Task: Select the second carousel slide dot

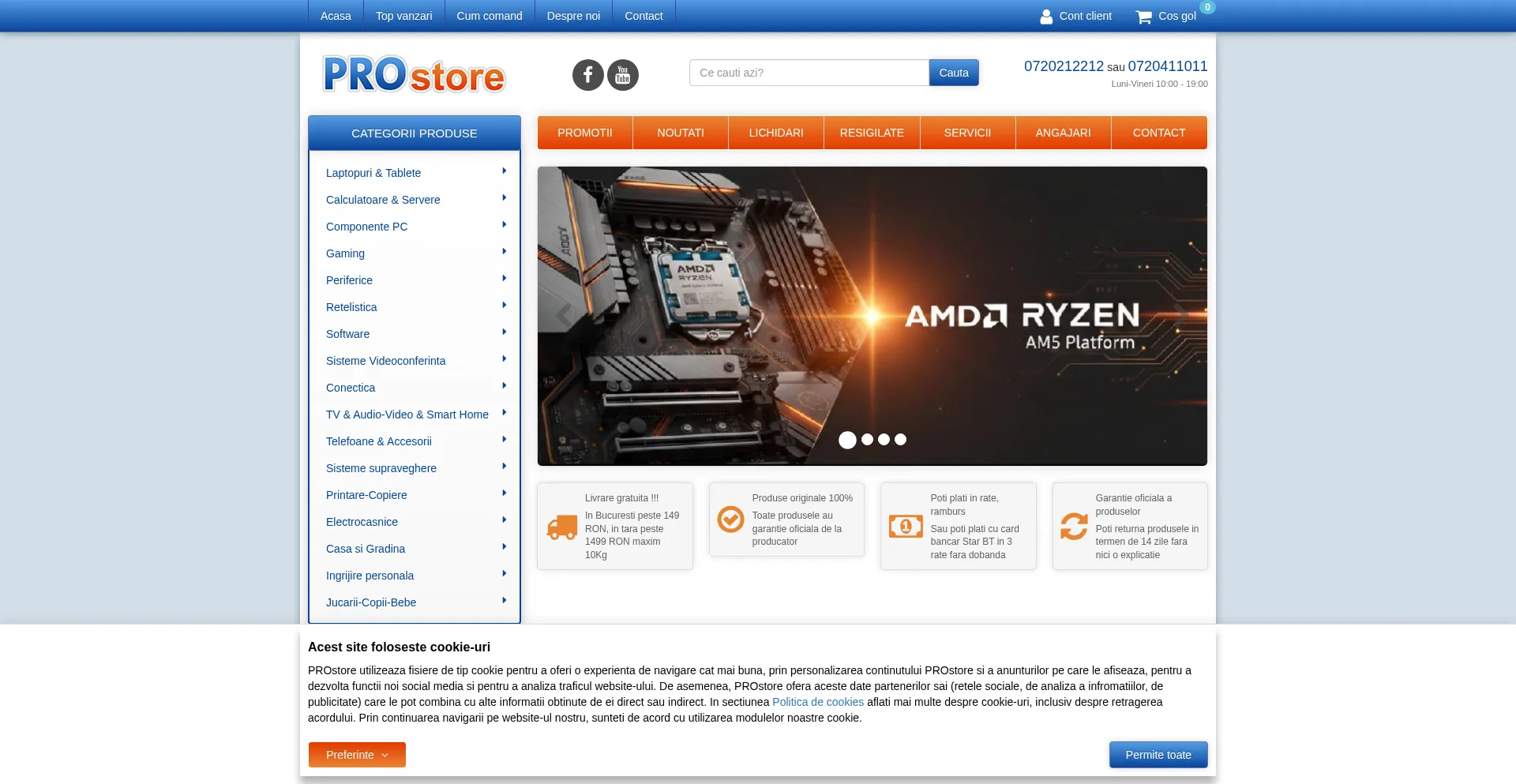Action: coord(868,439)
